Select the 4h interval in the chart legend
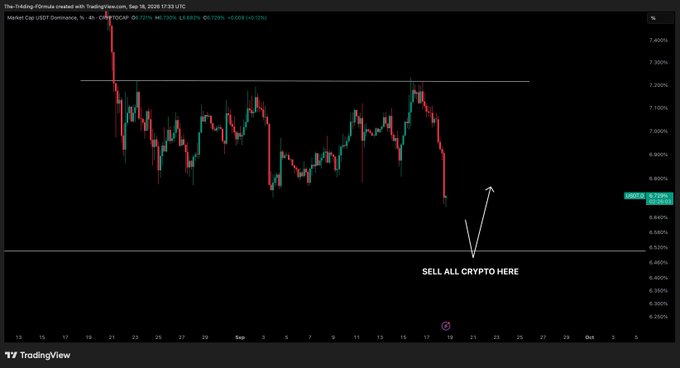Image resolution: width=680 pixels, height=368 pixels. [x=92, y=18]
